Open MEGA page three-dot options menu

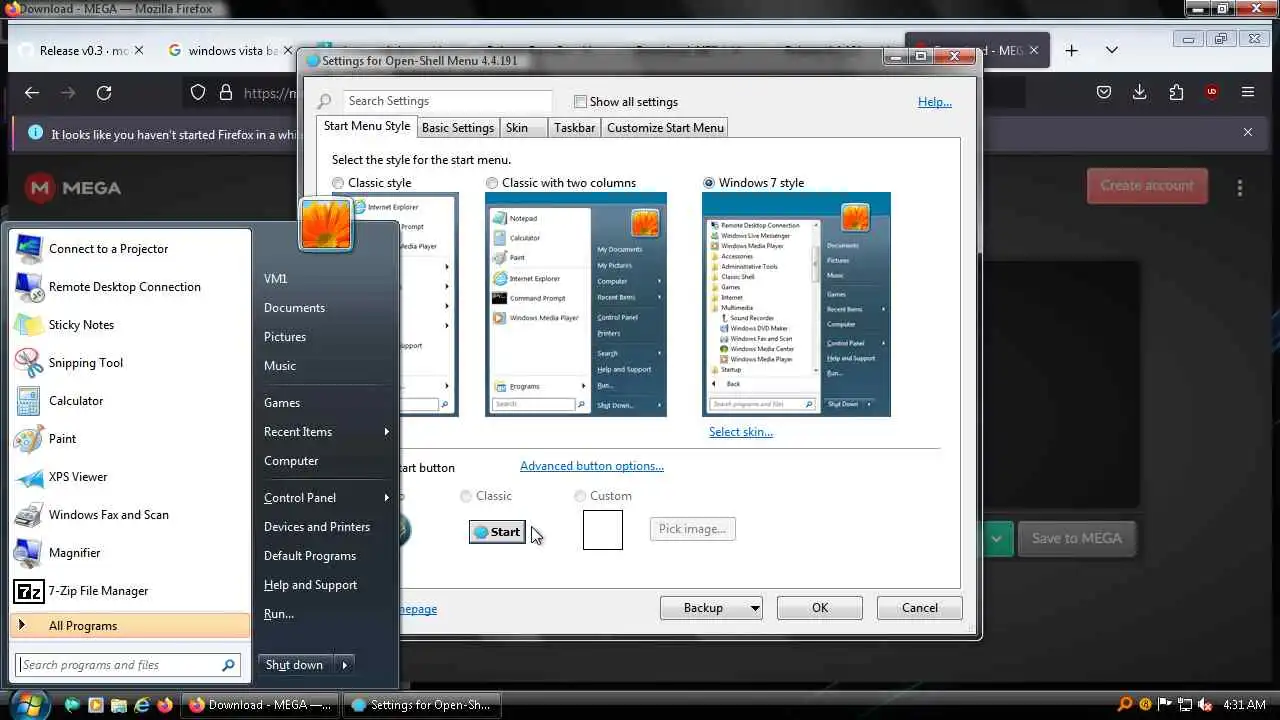[x=1240, y=187]
